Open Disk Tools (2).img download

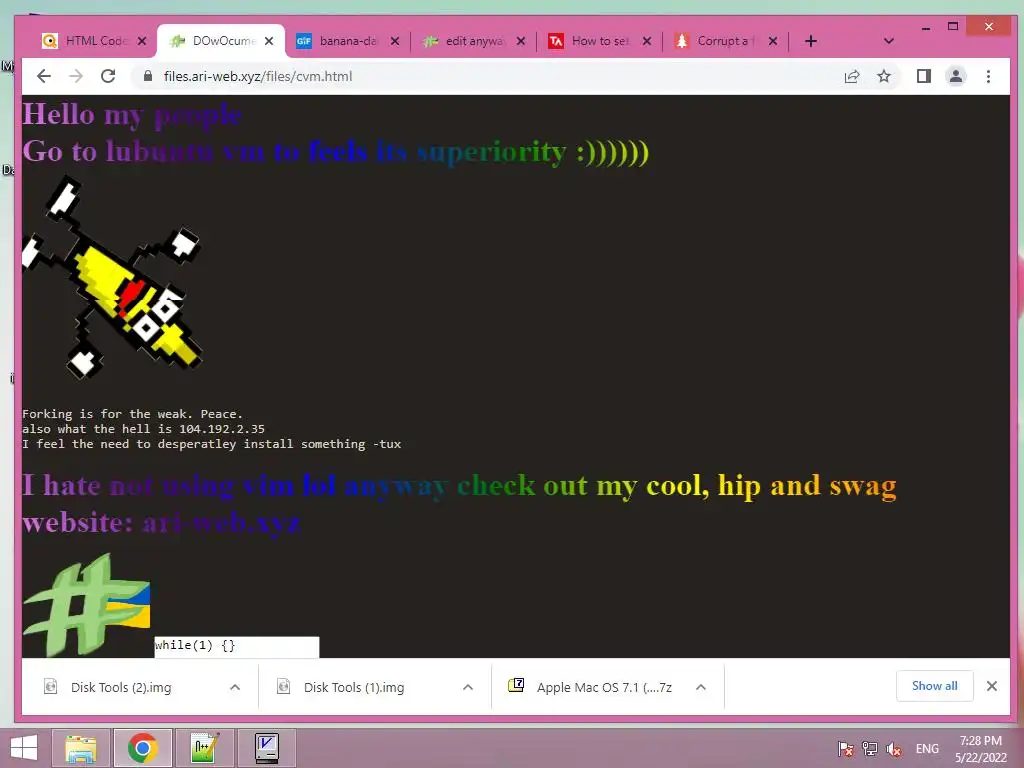point(121,687)
